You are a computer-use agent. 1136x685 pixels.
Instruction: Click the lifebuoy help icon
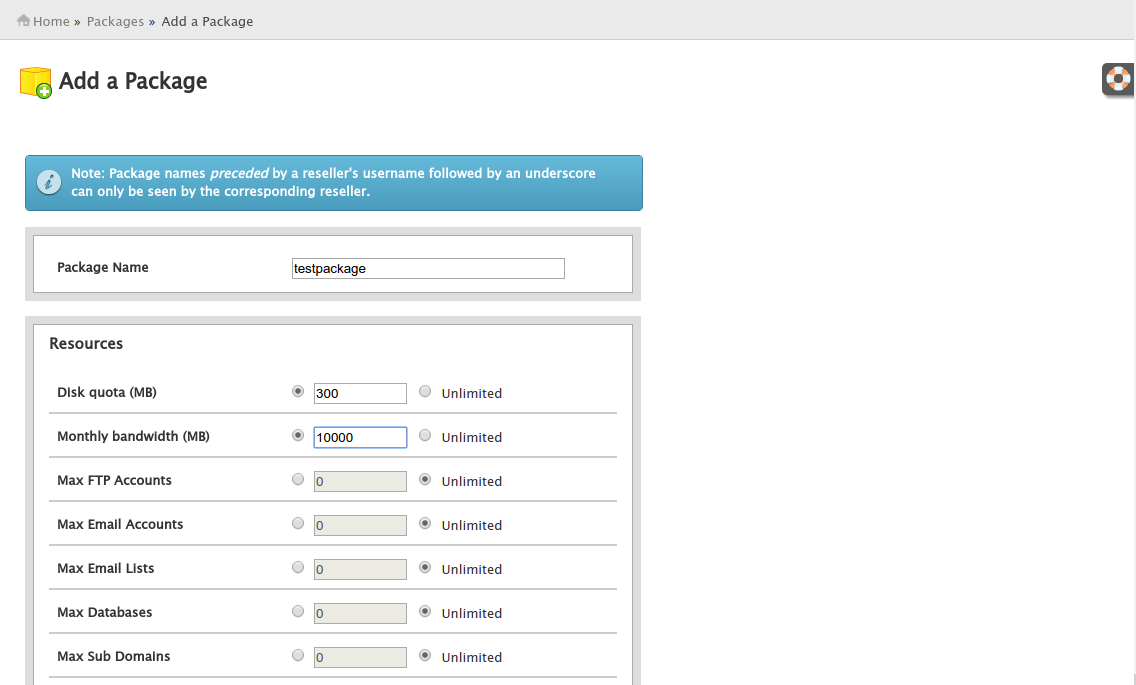point(1117,78)
